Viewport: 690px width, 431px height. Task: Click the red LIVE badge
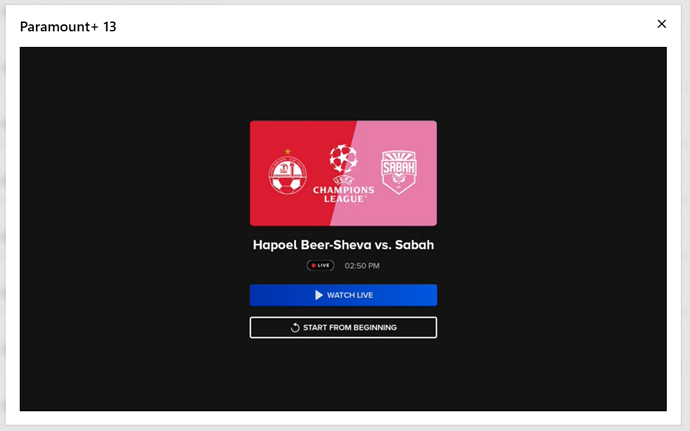point(320,265)
